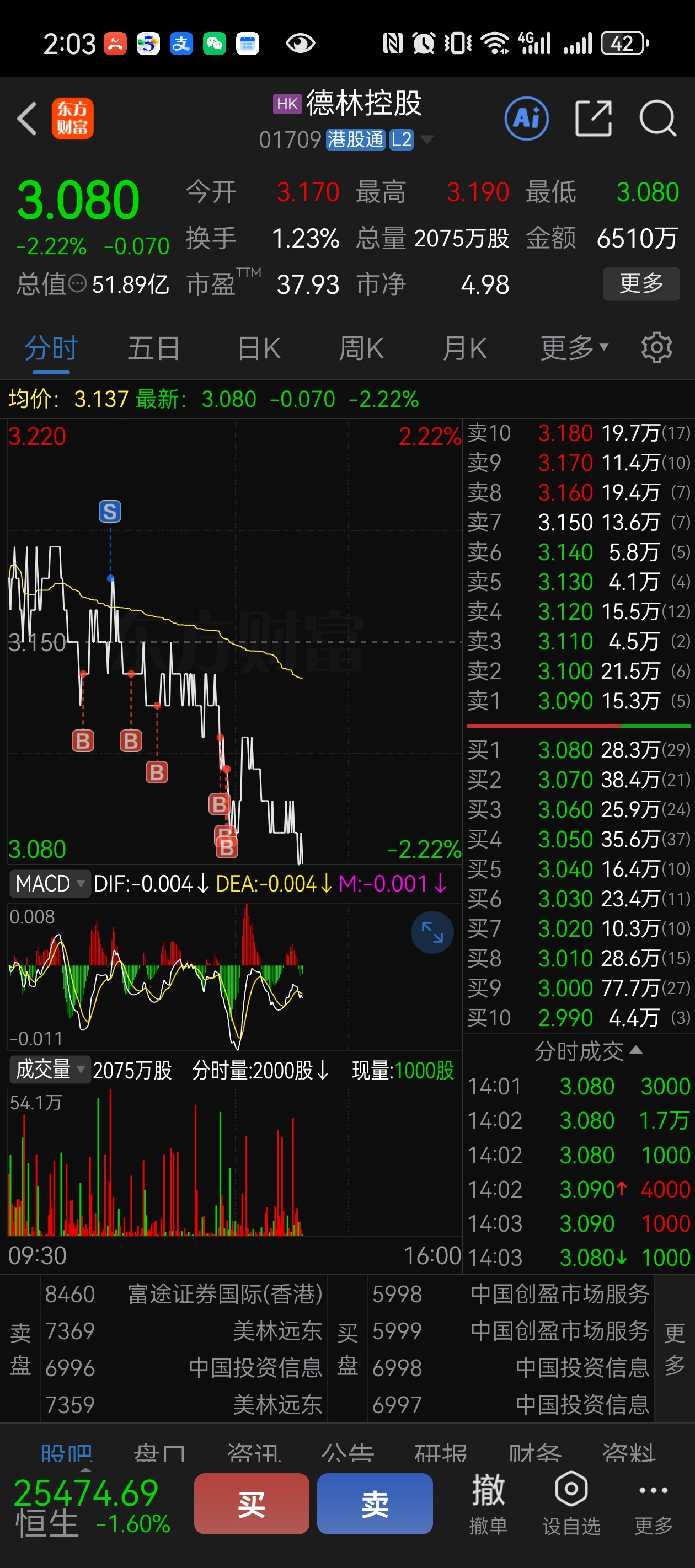Select 卖7 price 3.150 row
This screenshot has height=1568, width=695.
point(579,522)
